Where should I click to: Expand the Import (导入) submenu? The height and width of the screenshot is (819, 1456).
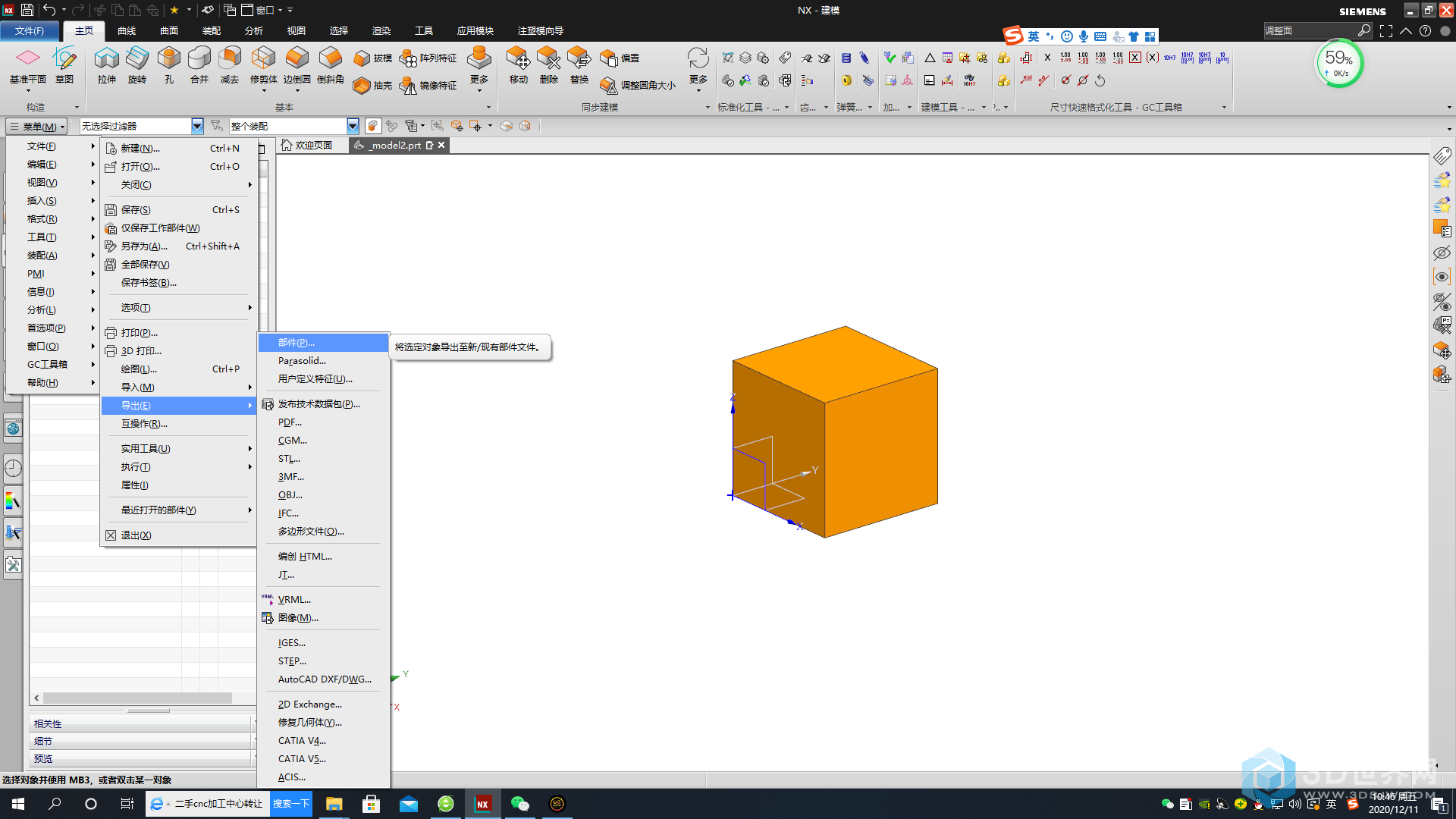coord(179,388)
